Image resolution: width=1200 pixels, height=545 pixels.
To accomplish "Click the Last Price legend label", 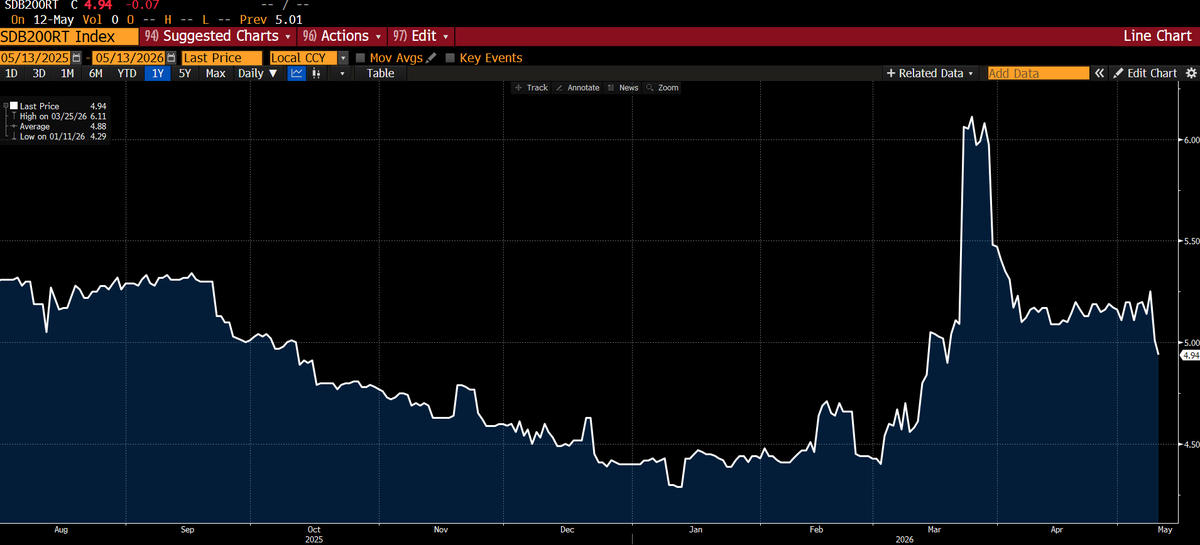I will tap(39, 106).
